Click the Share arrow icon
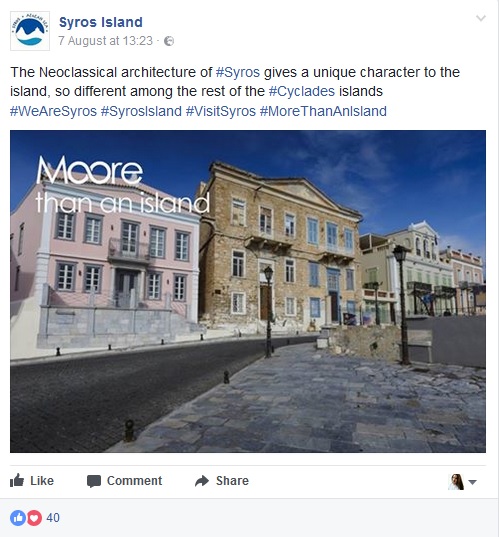Screen dimensions: 499x537 click(202, 481)
